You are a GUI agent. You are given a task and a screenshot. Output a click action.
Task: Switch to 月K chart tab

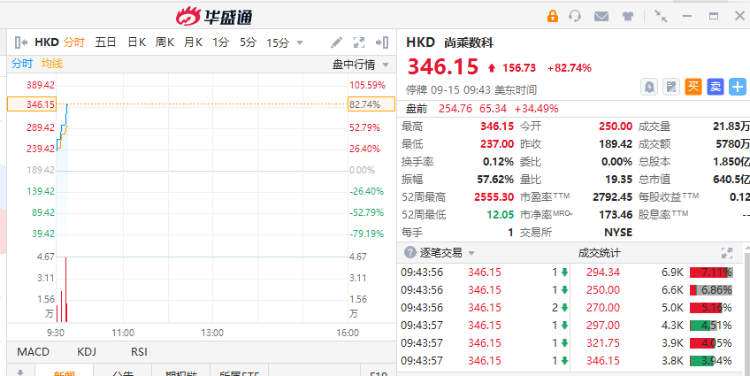[x=193, y=43]
